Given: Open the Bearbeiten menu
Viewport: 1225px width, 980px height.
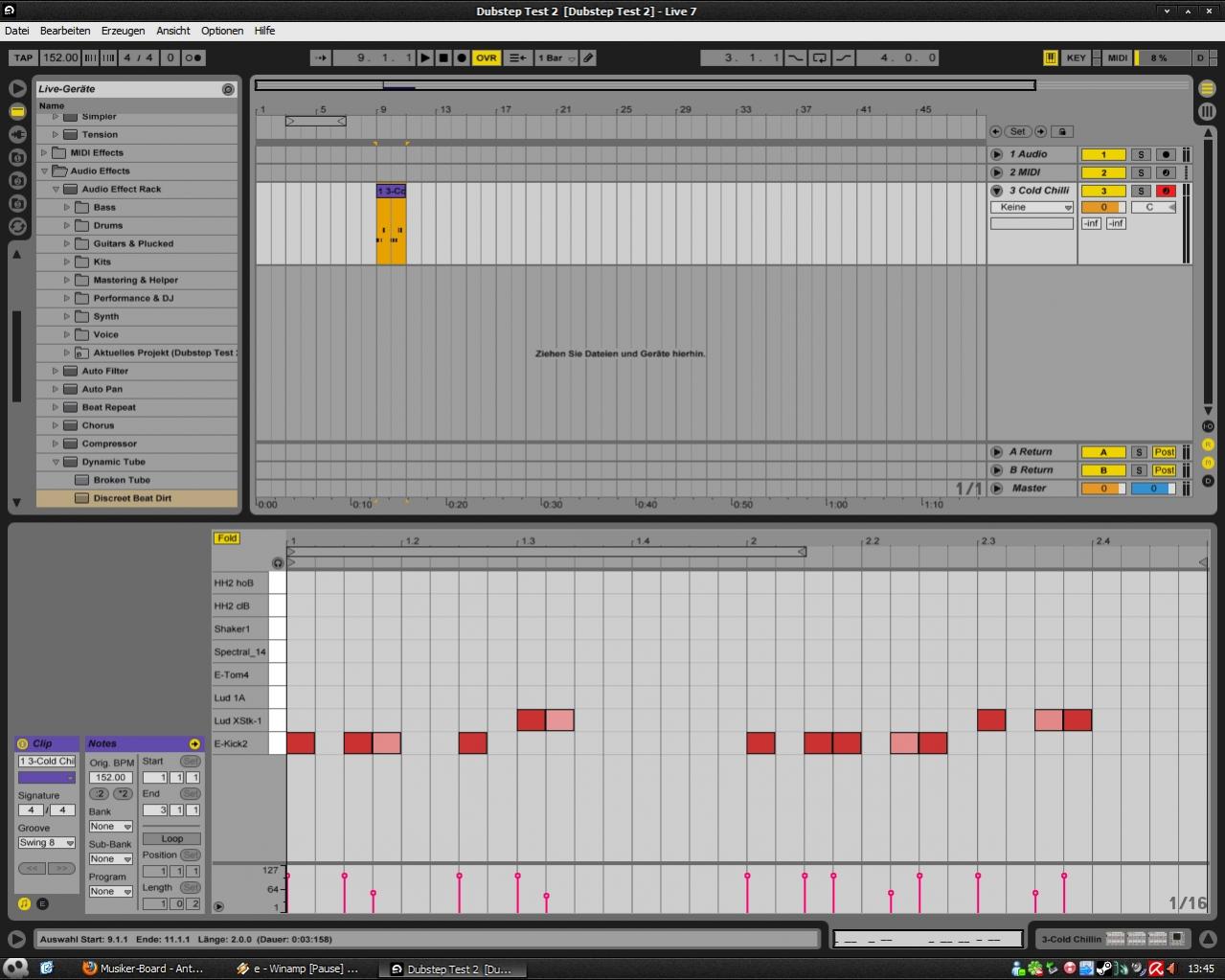Looking at the screenshot, I should (65, 31).
